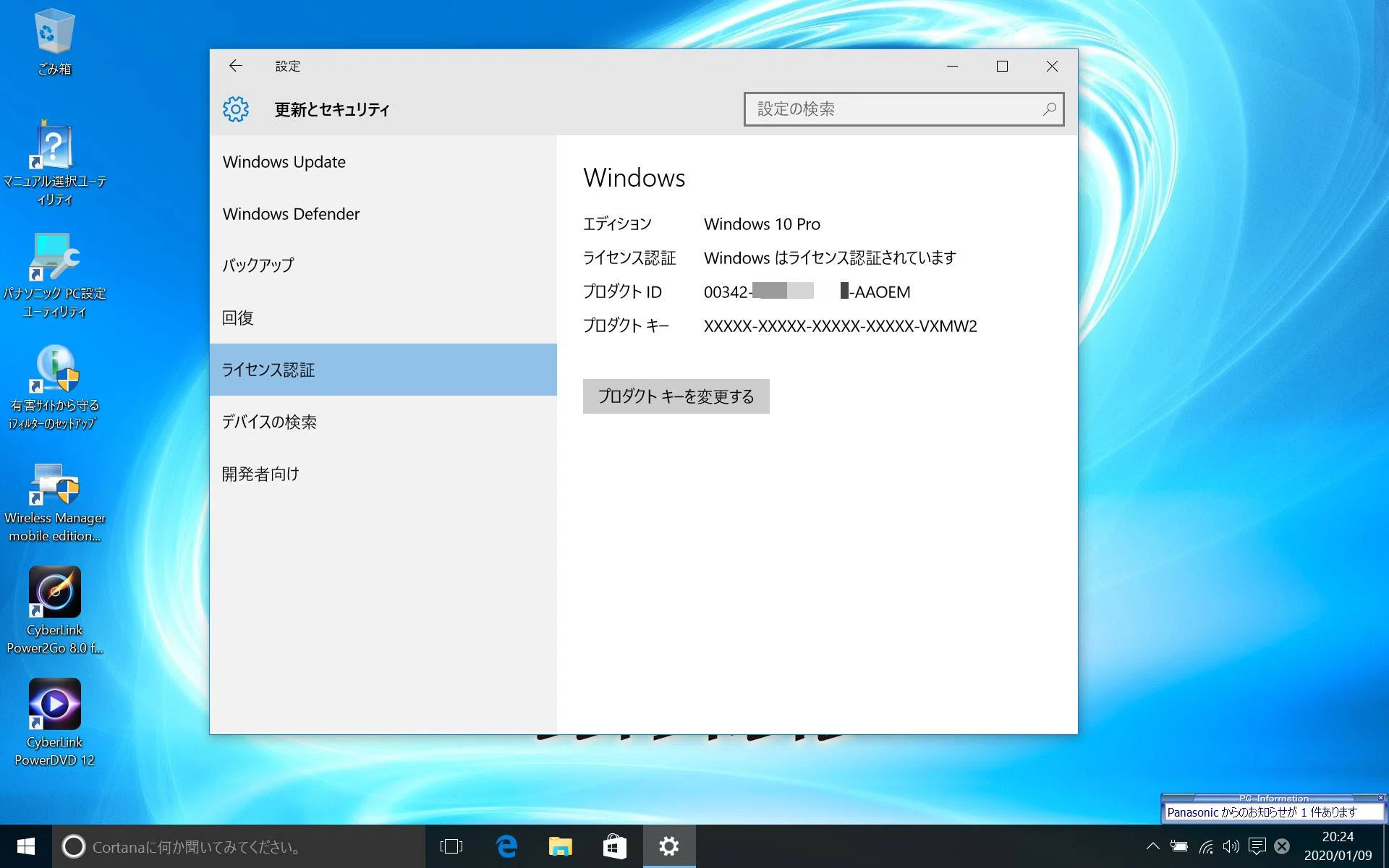This screenshot has width=1389, height=868.
Task: Click the Windows heading in the right pane
Action: click(x=634, y=178)
